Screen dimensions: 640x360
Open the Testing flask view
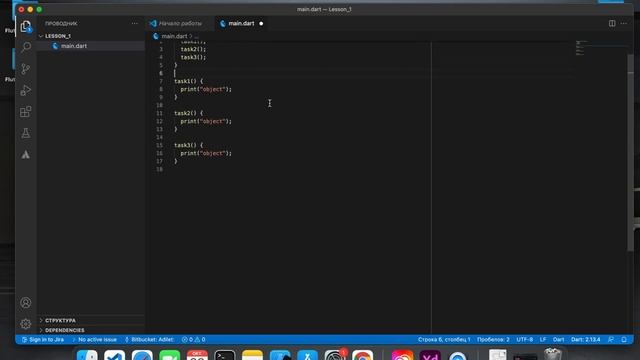26,133
